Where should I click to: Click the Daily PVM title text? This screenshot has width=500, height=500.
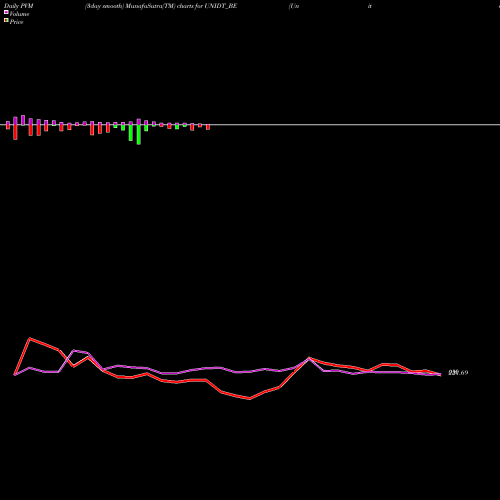pos(19,6)
